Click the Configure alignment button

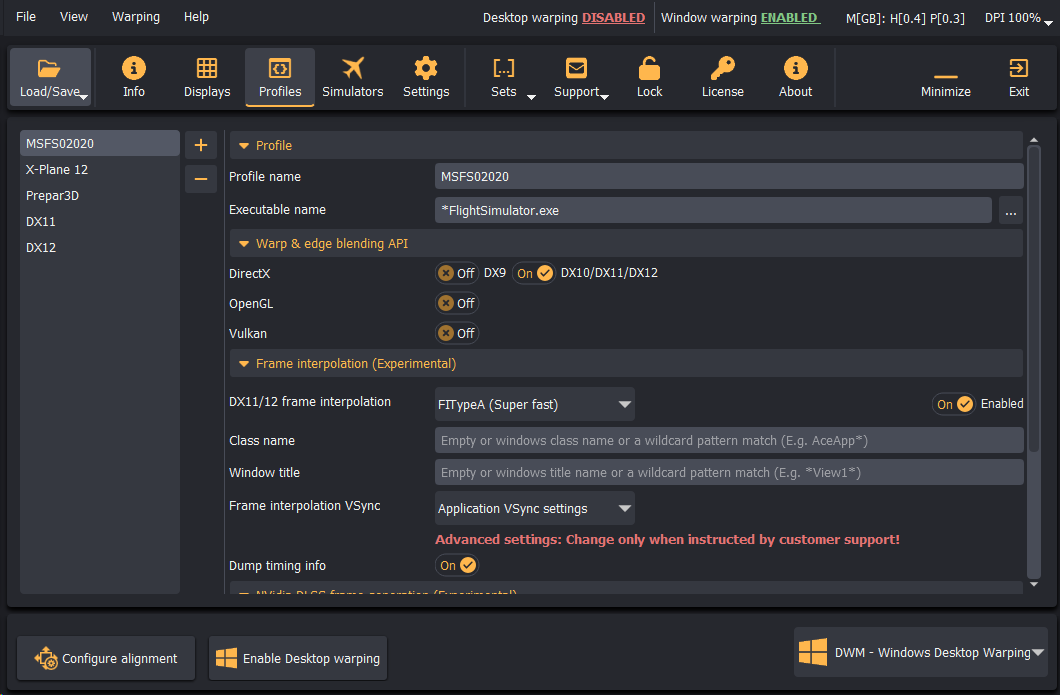click(x=106, y=658)
